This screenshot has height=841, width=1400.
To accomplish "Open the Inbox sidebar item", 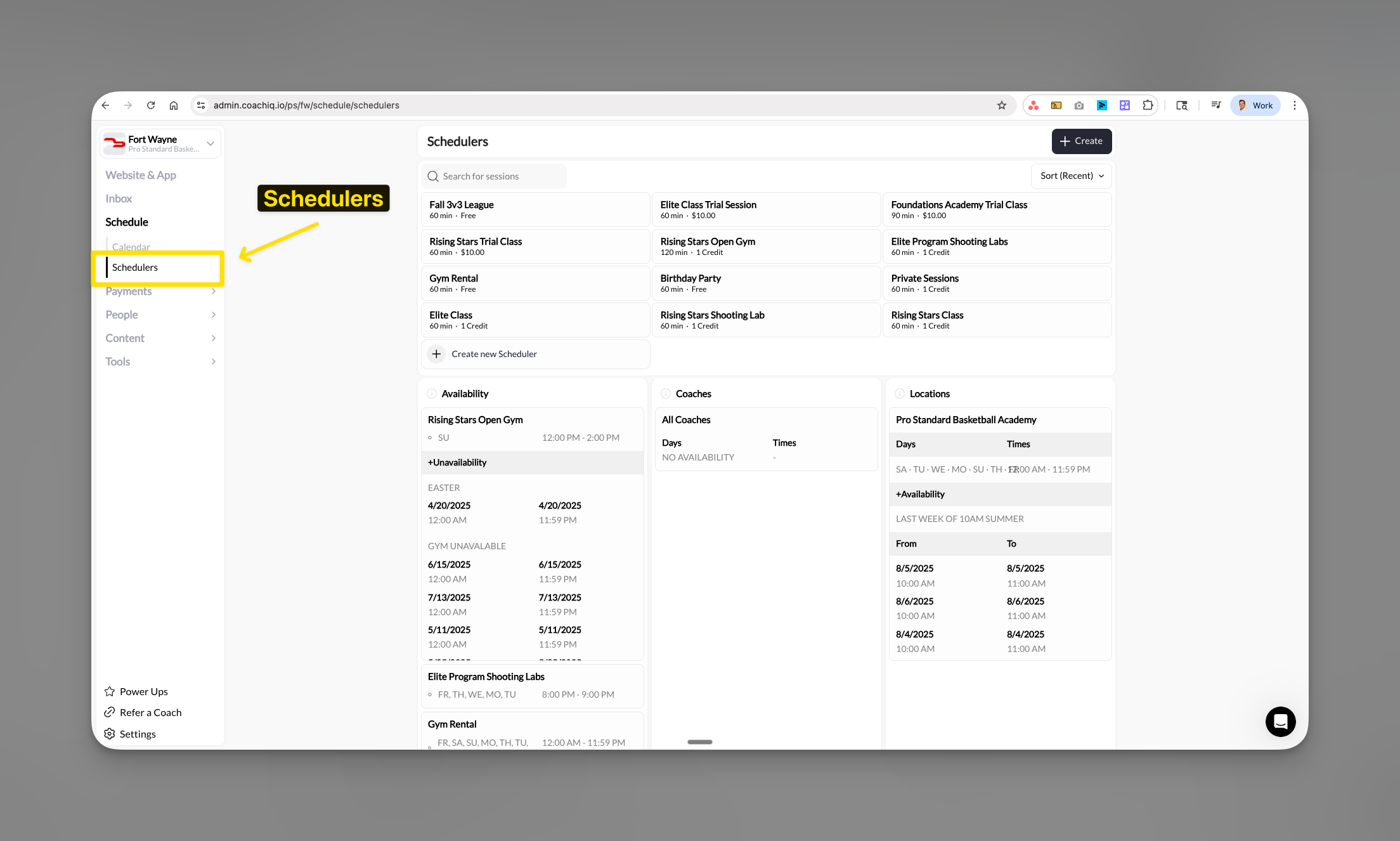I will (118, 199).
